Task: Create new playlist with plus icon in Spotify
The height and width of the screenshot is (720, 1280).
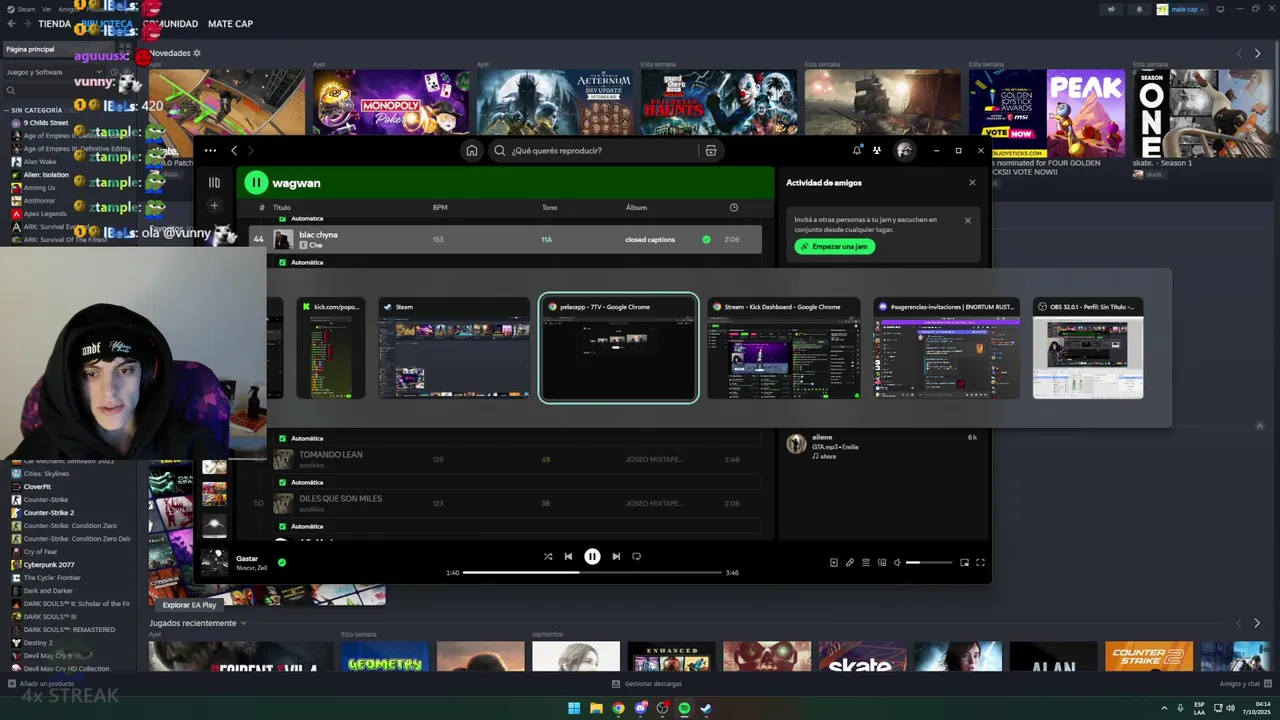Action: 214,206
